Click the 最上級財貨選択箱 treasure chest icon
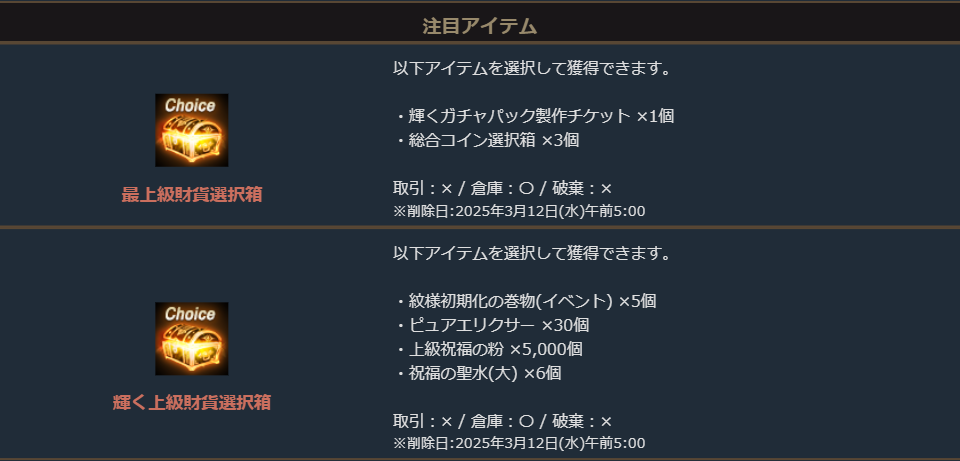This screenshot has height=461, width=960. 191,136
